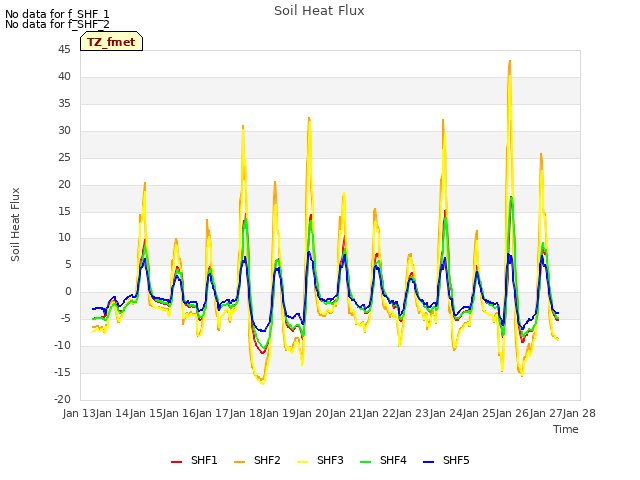Screen dimensions: 640x480
Task: Click the highest orange peak near Jan 26
Action: [x=510, y=62]
